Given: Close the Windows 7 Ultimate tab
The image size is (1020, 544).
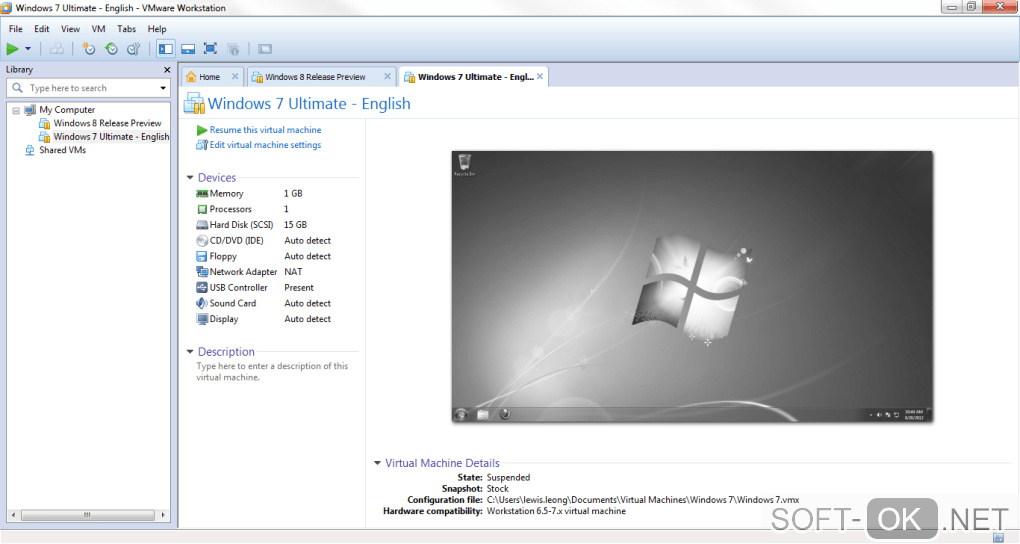Looking at the screenshot, I should (x=540, y=76).
